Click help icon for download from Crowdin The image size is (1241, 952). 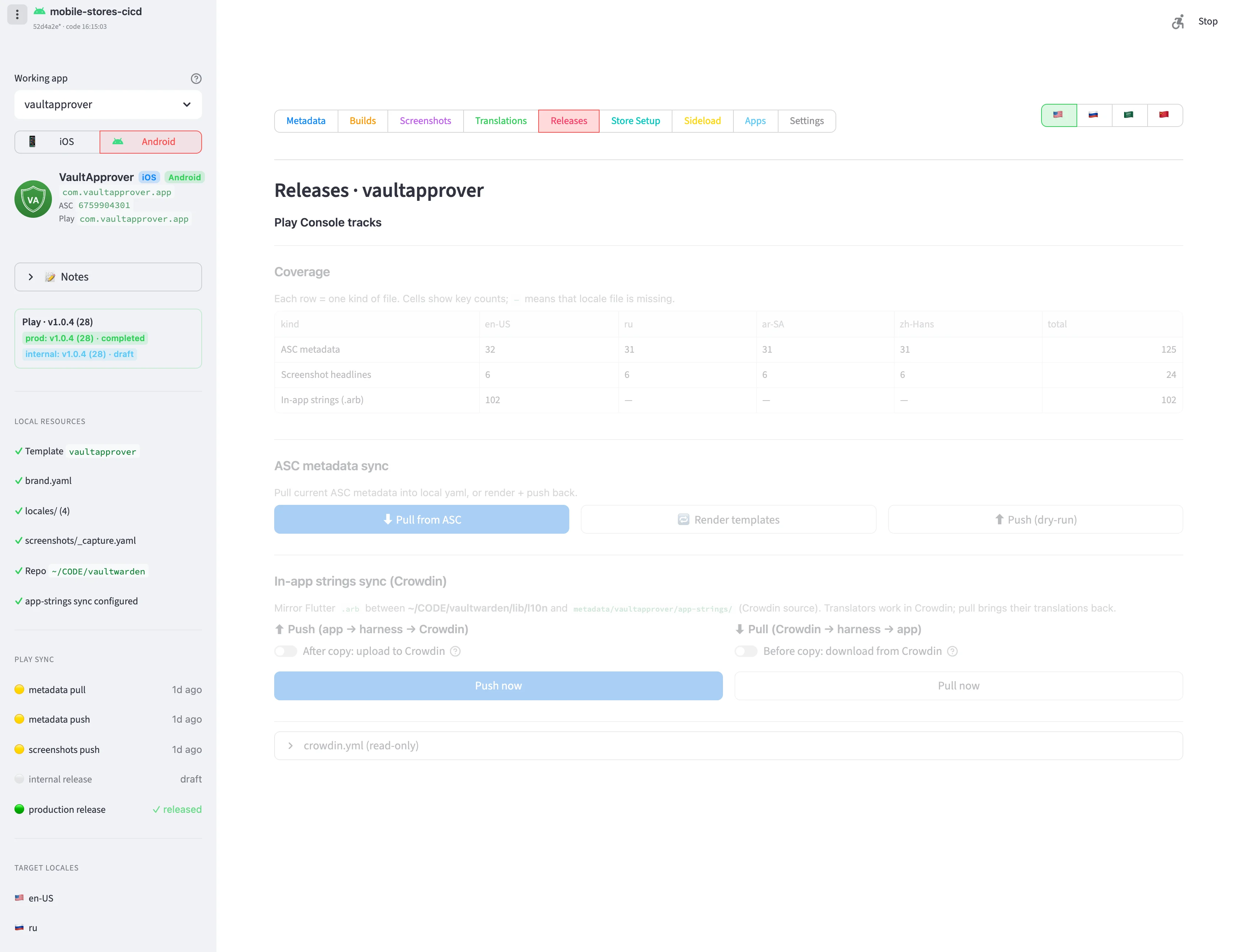952,651
